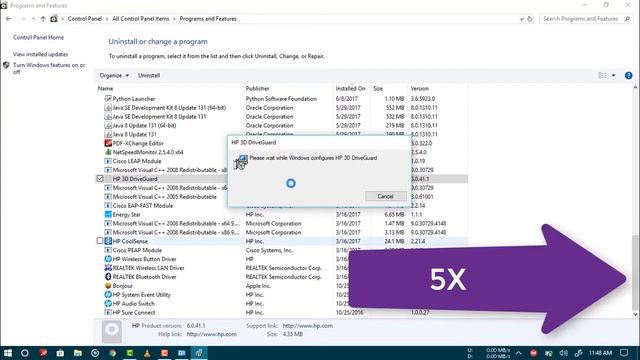The image size is (640, 360).
Task: Click the Cisco PEAP Module icon
Action: coord(108,250)
